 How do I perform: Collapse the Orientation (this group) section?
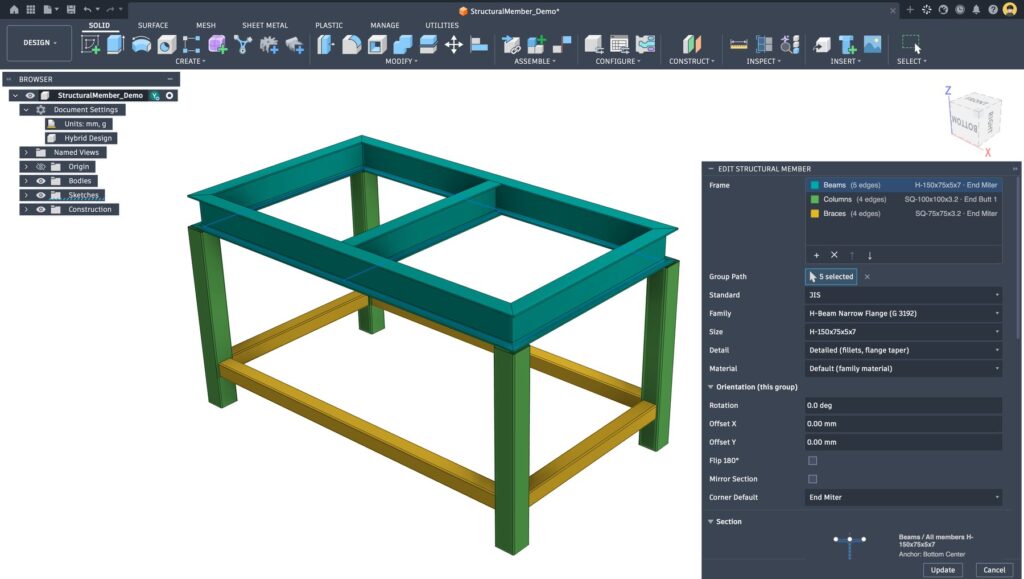711,387
